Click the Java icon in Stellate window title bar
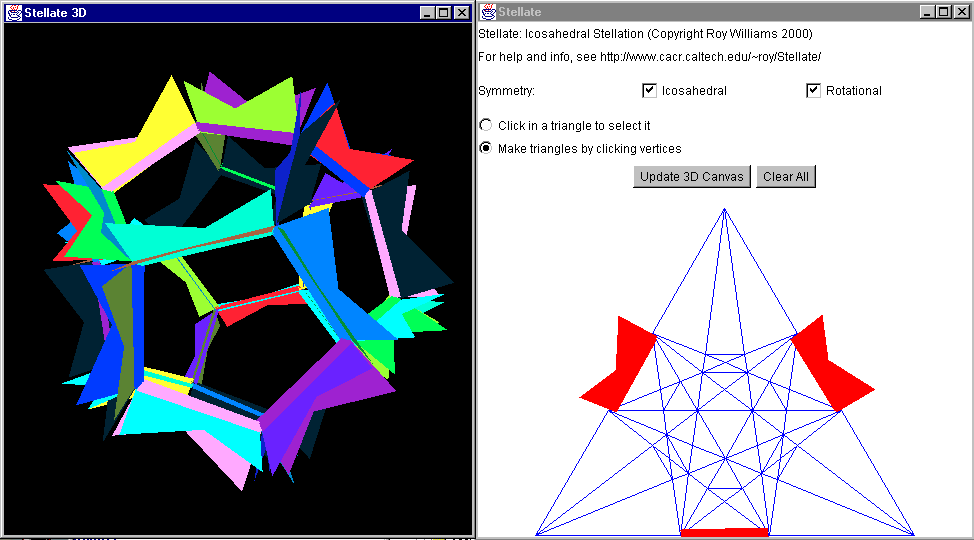This screenshot has width=974, height=540. (488, 12)
